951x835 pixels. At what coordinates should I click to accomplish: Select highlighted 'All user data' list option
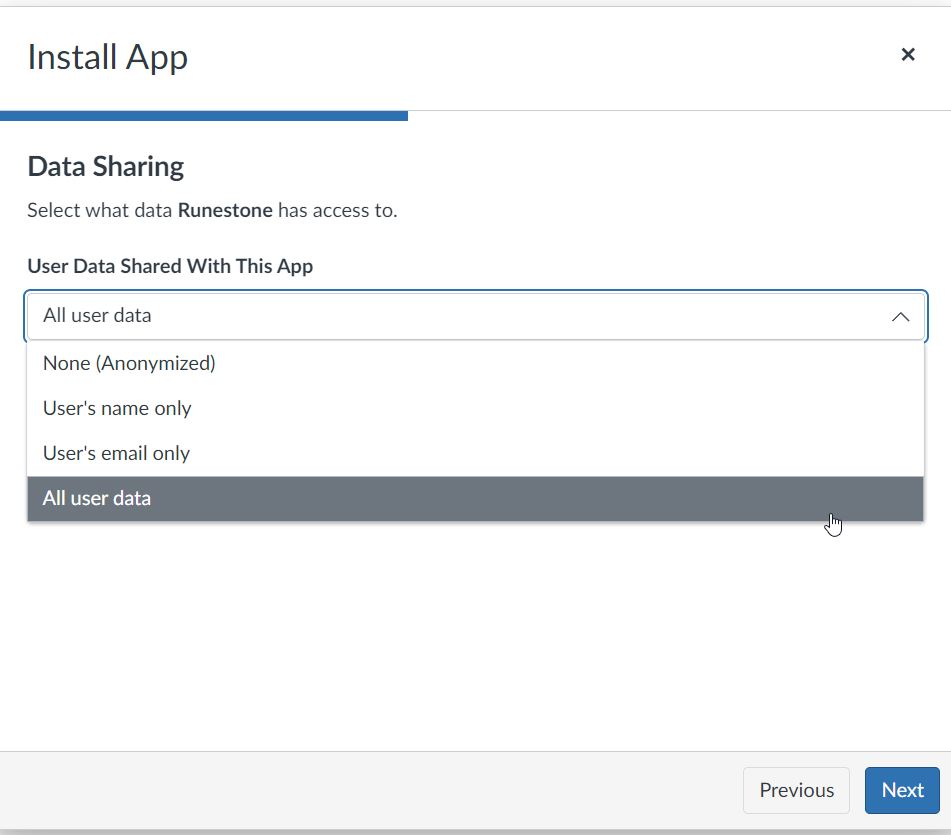475,498
